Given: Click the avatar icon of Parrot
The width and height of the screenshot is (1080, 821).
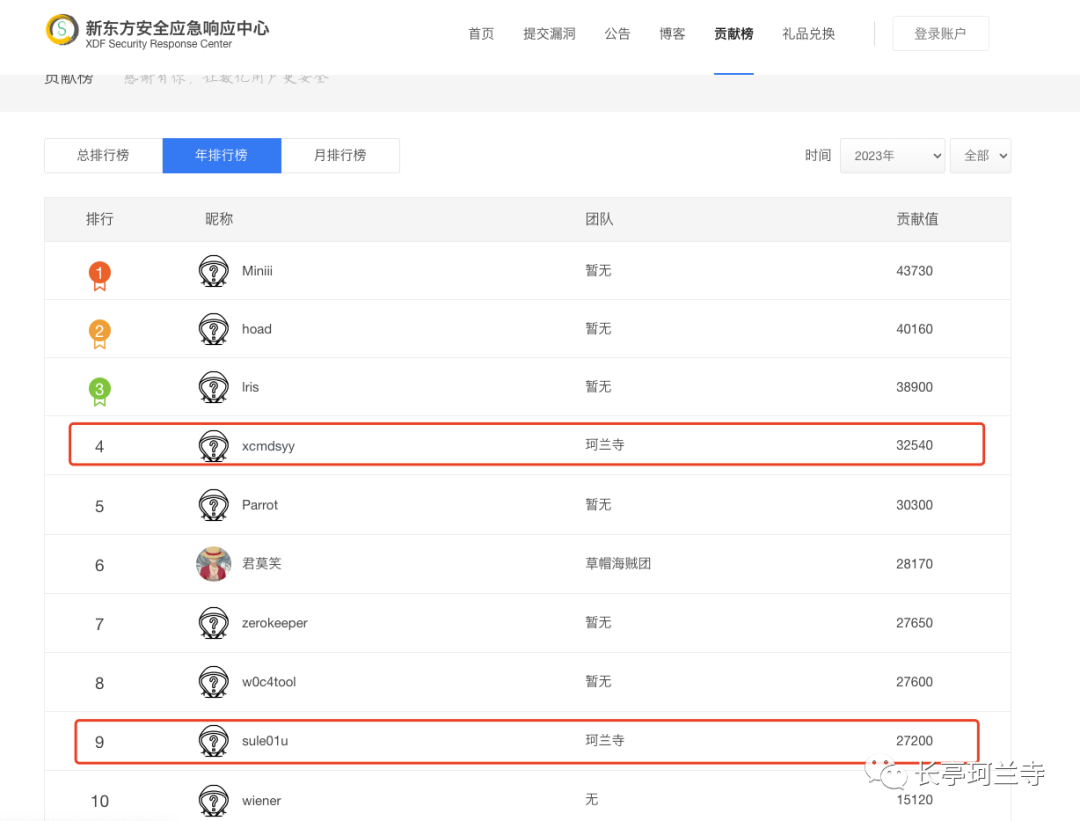Looking at the screenshot, I should tap(214, 505).
